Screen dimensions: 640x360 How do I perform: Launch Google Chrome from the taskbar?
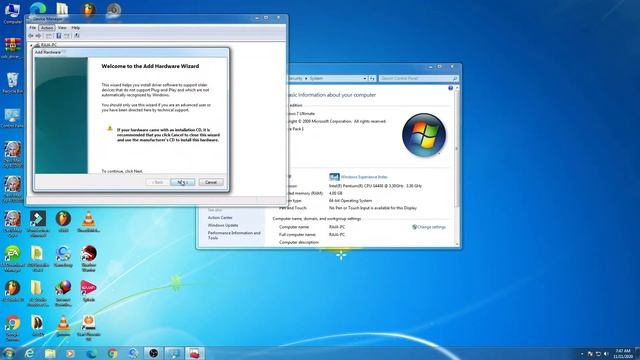[112, 353]
